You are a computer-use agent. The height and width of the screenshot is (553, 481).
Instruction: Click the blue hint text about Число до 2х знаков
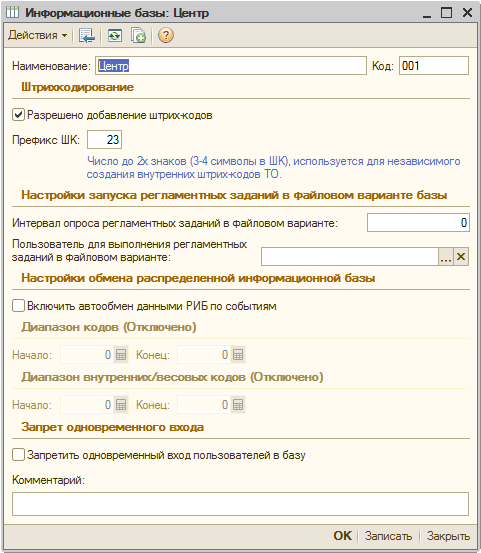[274, 168]
